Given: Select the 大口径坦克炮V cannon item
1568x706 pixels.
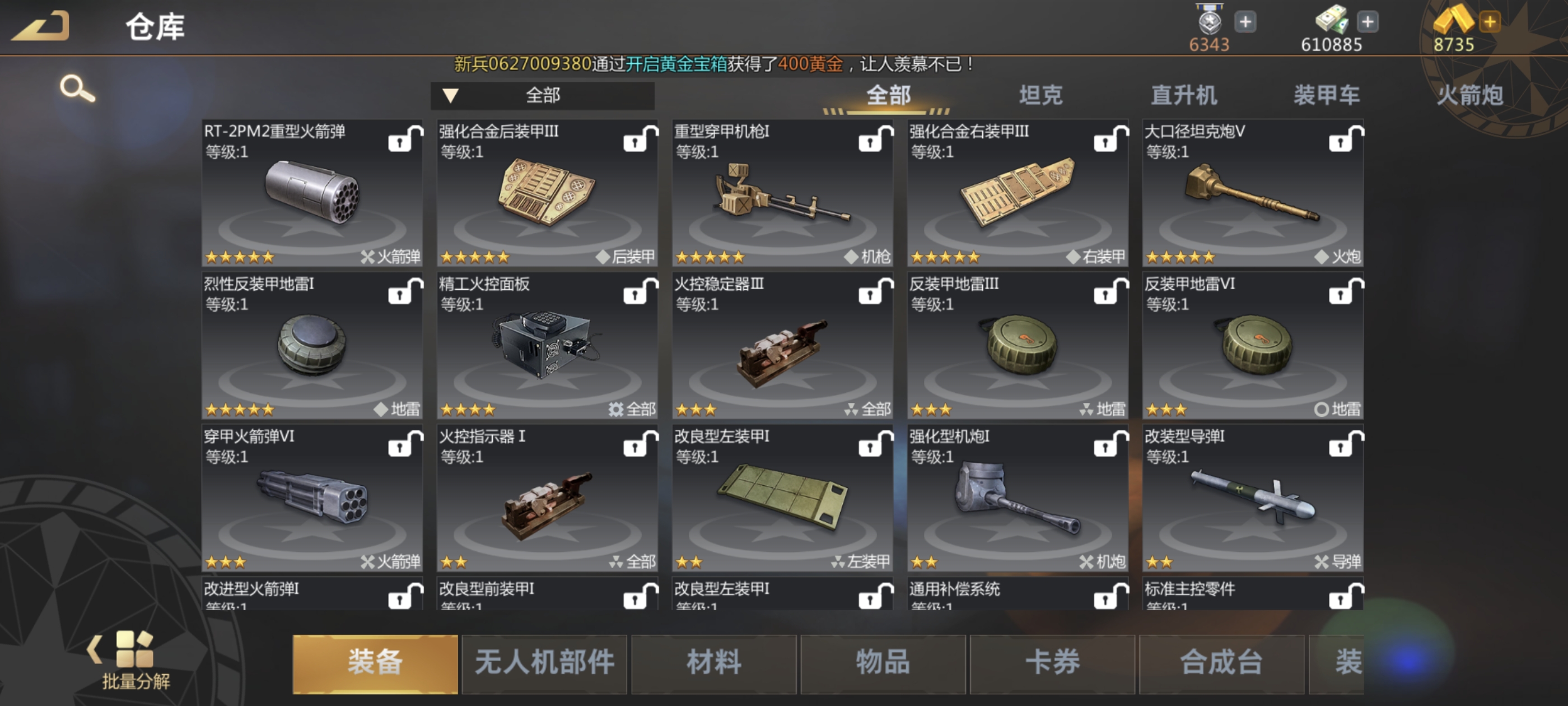Looking at the screenshot, I should [1253, 193].
